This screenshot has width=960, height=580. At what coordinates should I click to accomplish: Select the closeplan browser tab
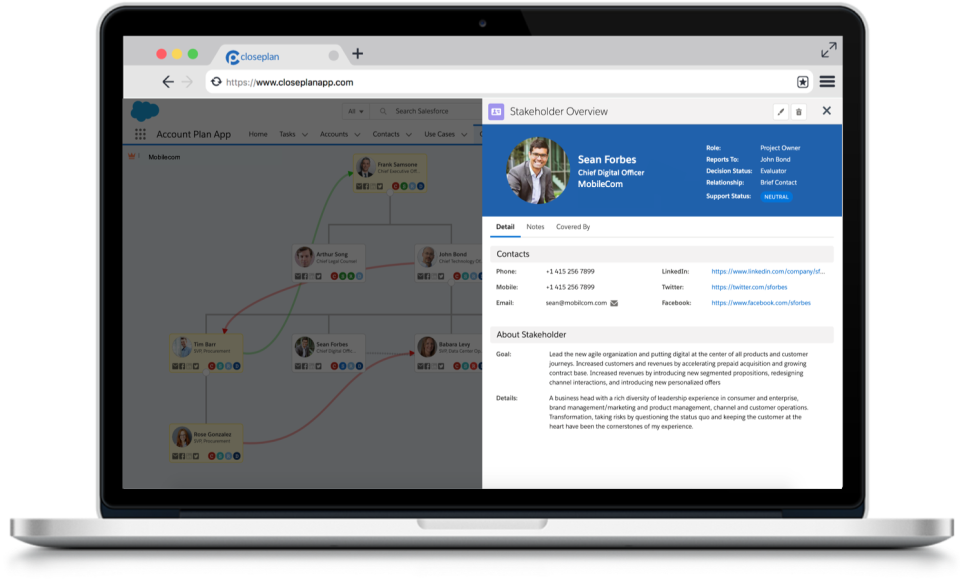[279, 56]
